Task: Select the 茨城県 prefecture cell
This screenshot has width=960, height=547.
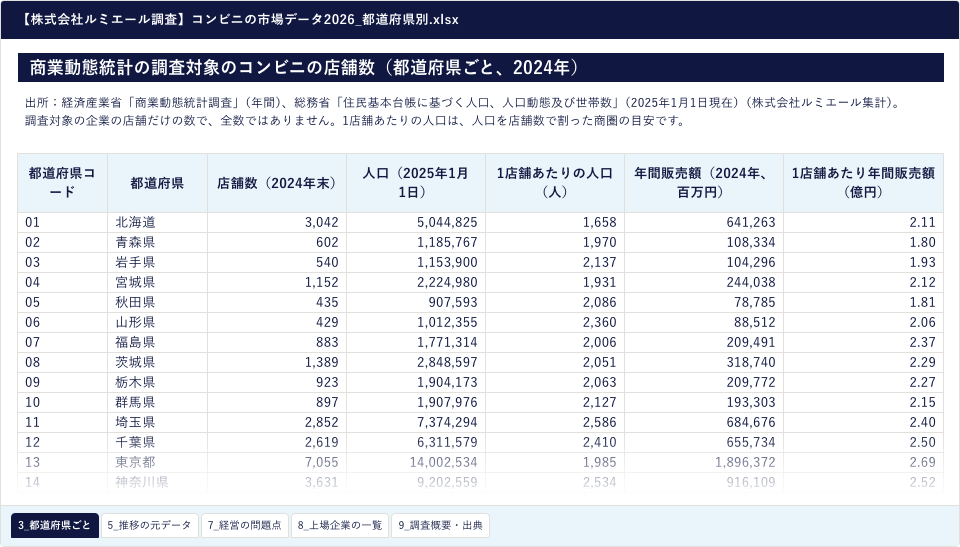Action: click(157, 363)
